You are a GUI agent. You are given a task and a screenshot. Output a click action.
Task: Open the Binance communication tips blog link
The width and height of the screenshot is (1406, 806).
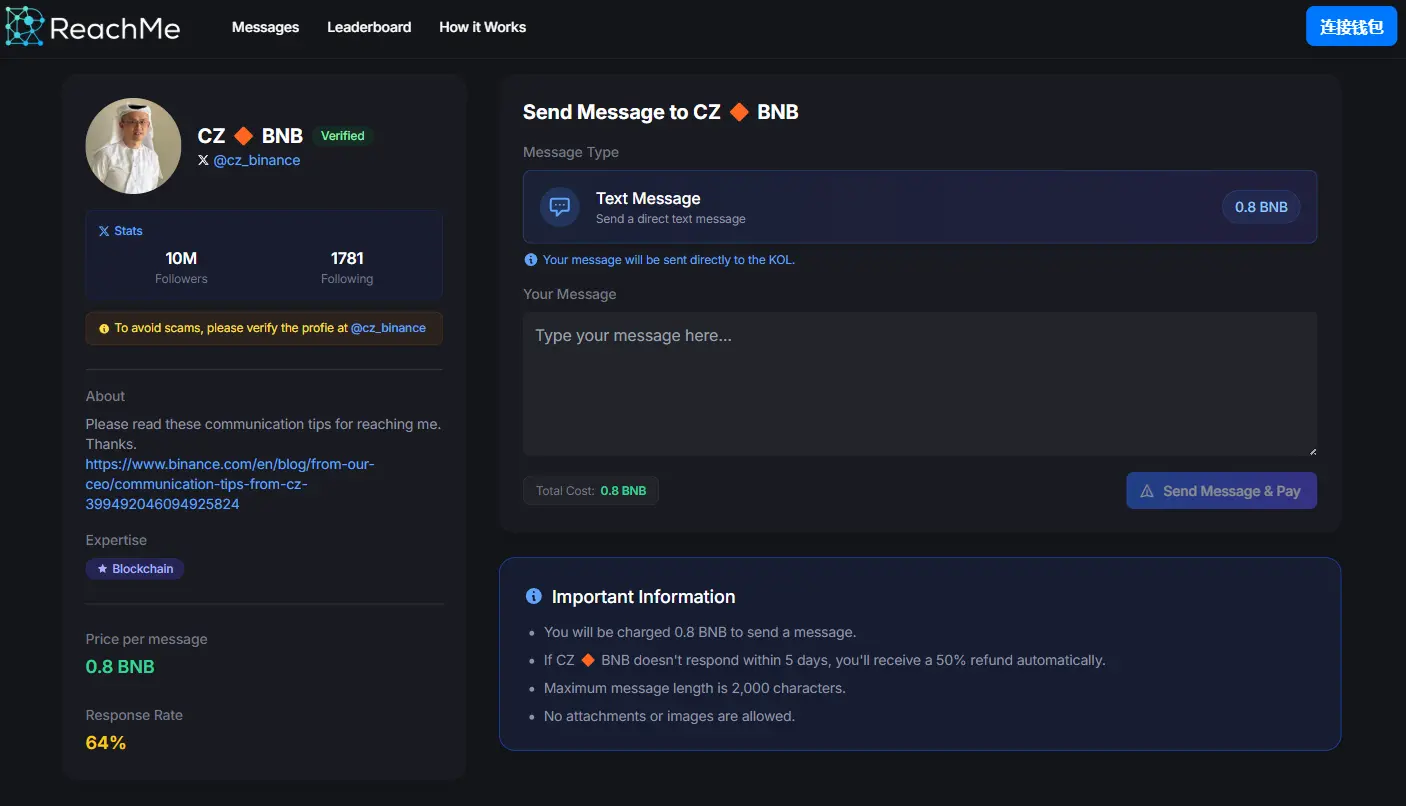click(x=229, y=484)
